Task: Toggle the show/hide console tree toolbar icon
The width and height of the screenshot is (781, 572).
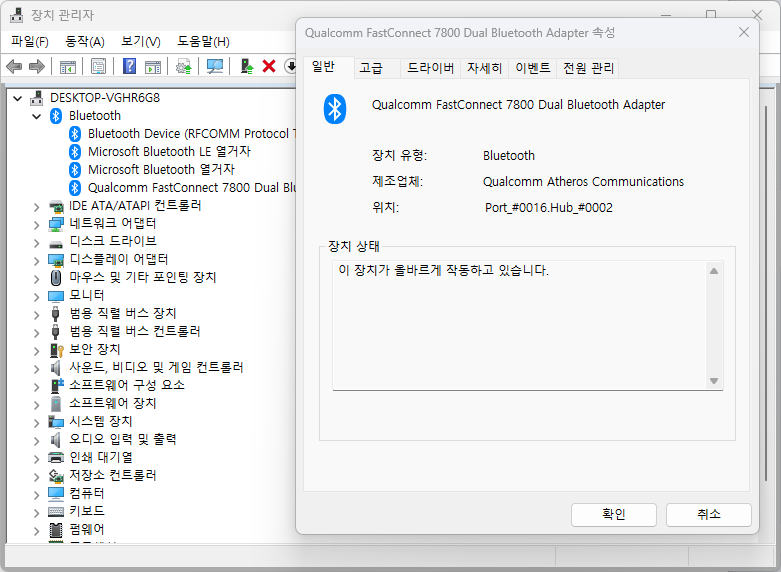Action: 68,66
